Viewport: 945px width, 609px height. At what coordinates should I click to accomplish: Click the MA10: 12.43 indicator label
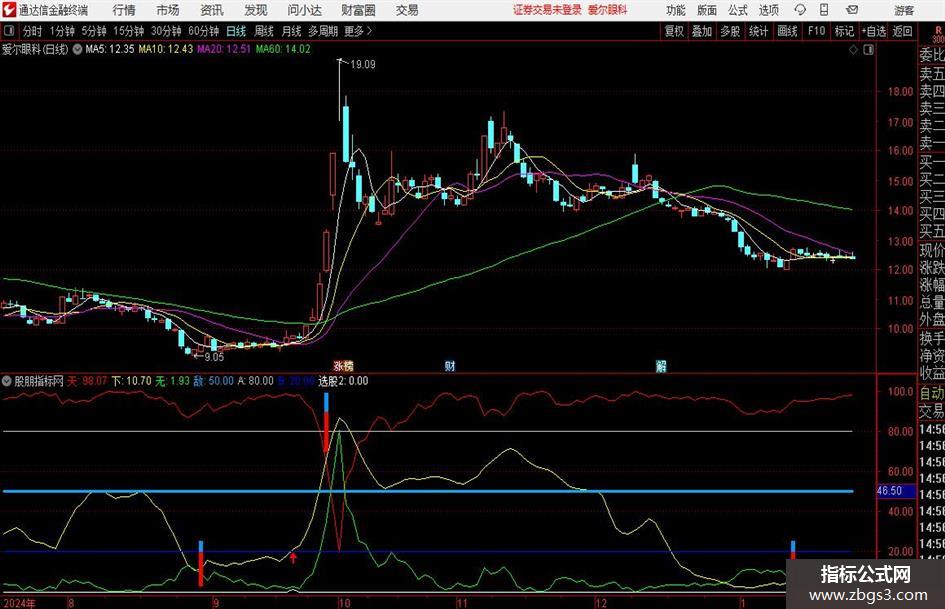pos(166,49)
